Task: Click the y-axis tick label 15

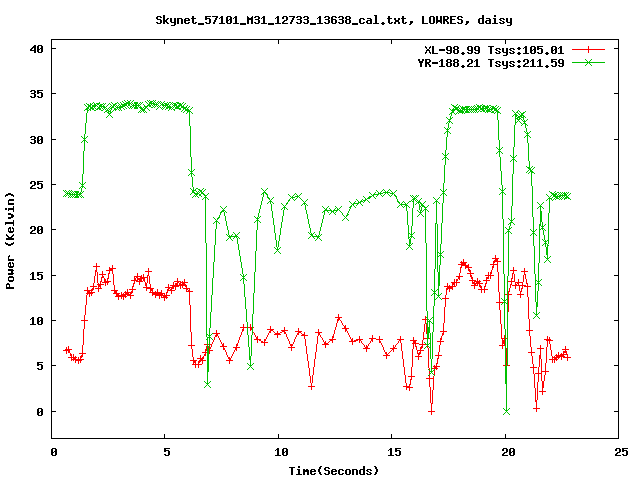Action: pyautogui.click(x=36, y=276)
